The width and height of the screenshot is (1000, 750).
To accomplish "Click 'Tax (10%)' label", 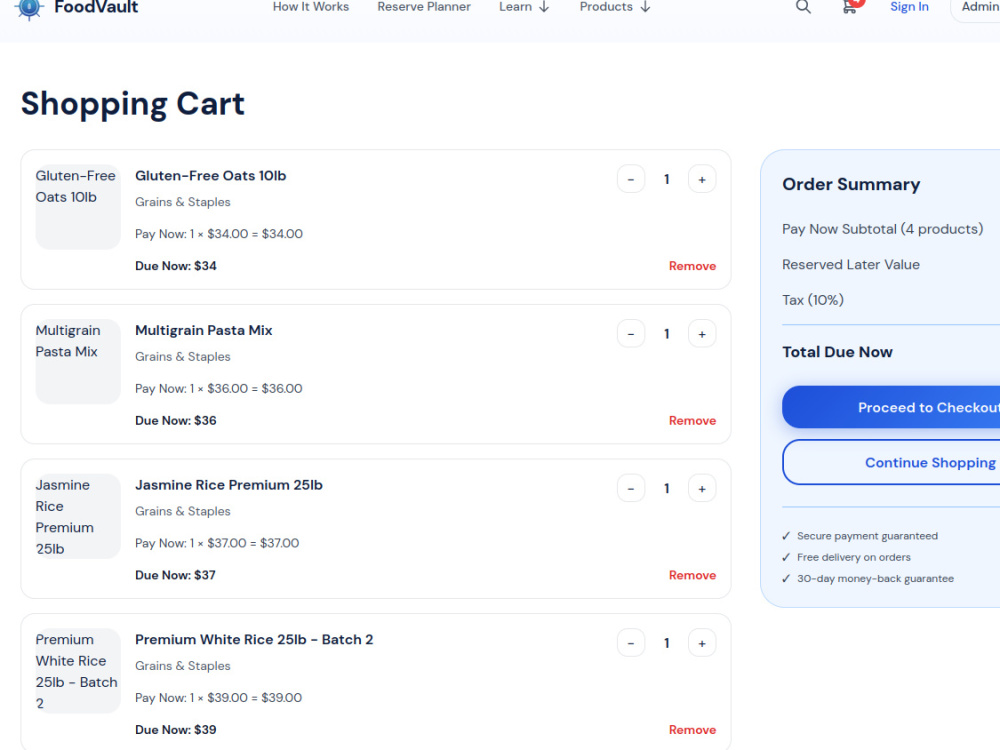I will 813,300.
